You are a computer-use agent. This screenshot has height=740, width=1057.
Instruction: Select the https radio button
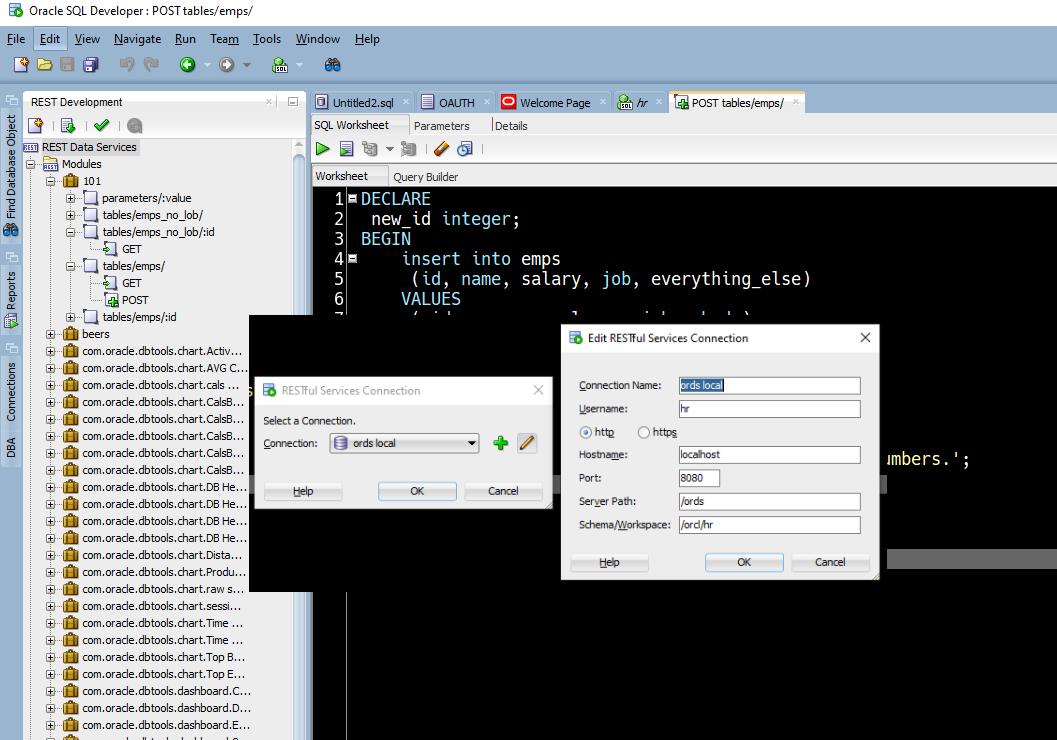tap(644, 433)
